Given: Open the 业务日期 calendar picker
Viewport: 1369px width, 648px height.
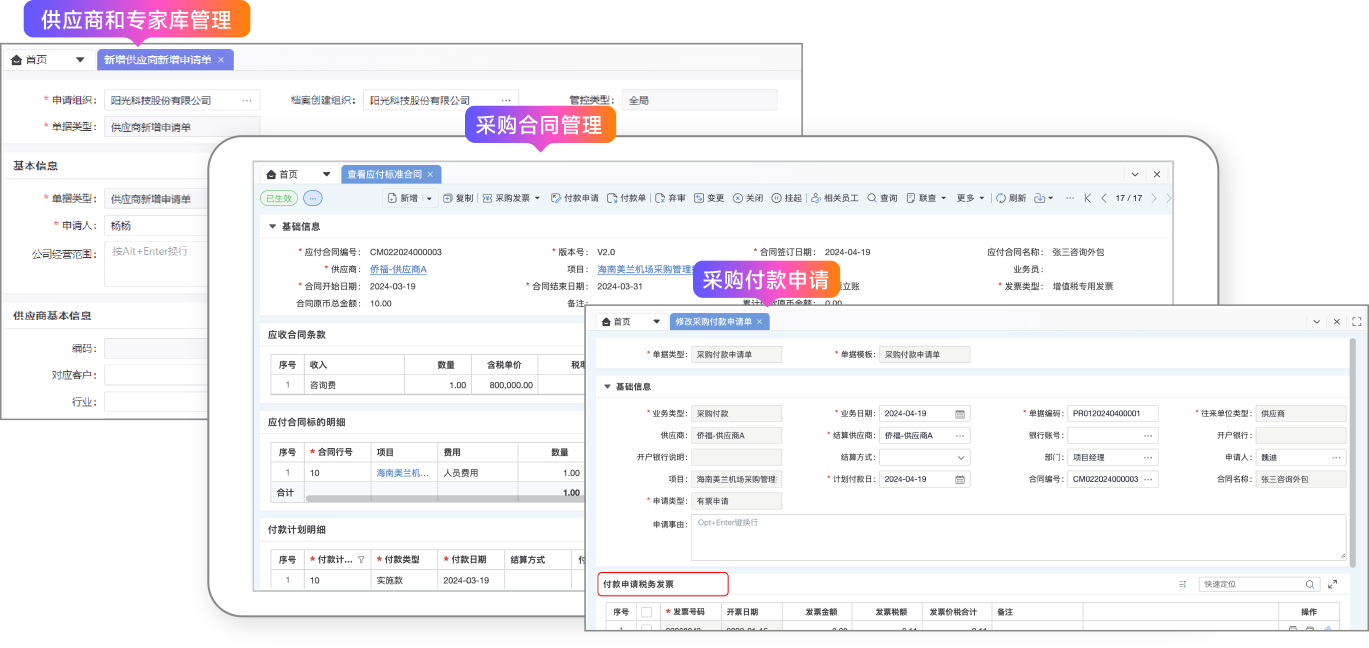Looking at the screenshot, I should (960, 414).
